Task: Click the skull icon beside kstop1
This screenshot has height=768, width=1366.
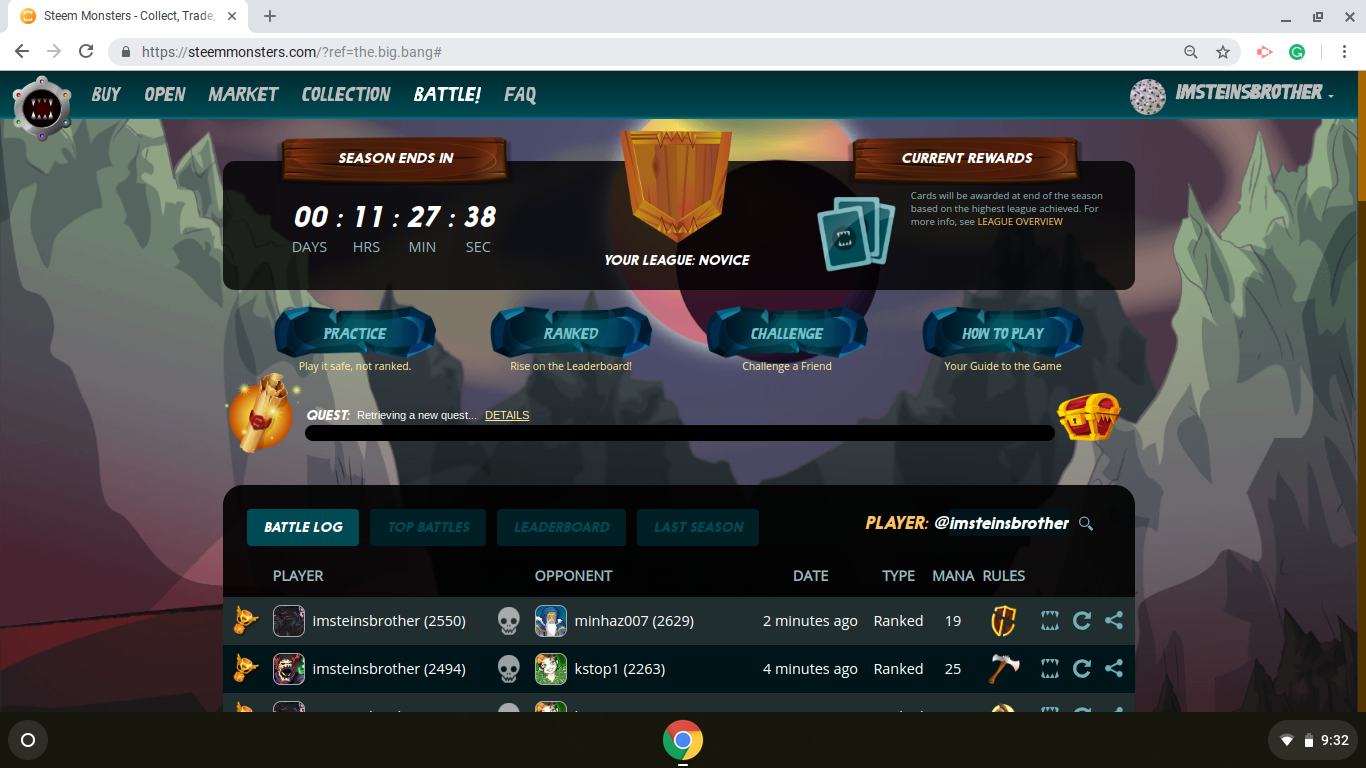Action: click(x=509, y=669)
